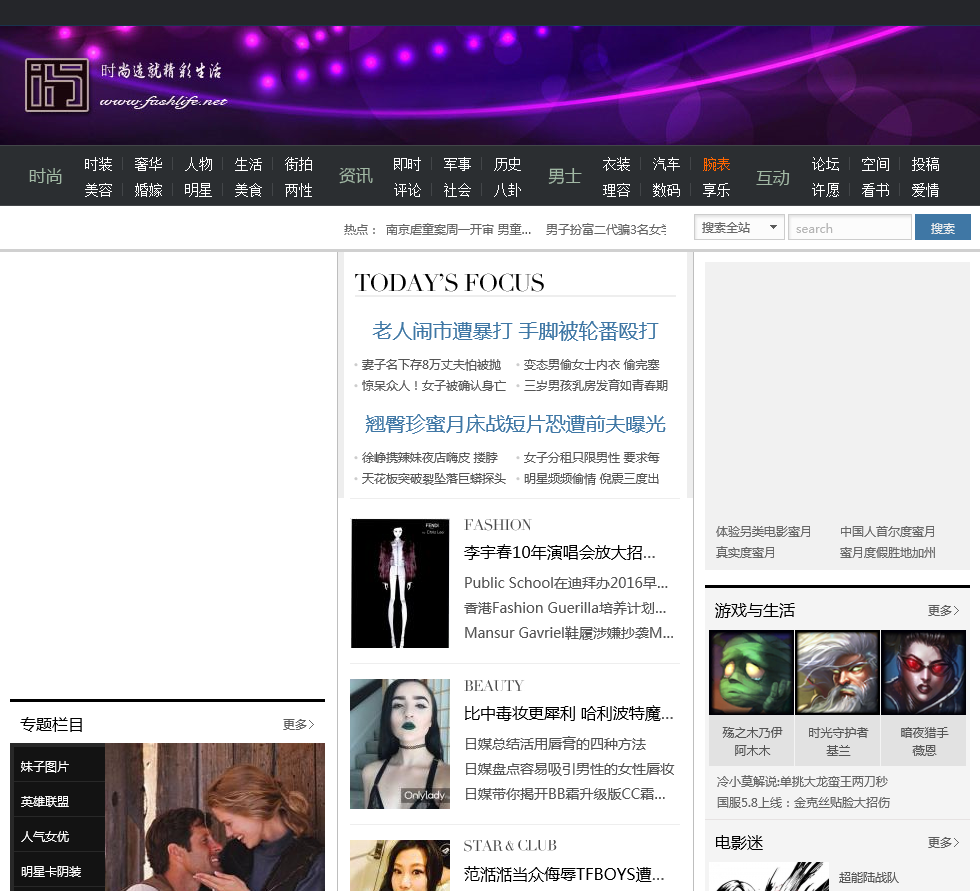Screen dimensions: 980x891
Task: Open the 阿木木 champion thumbnail
Action: click(x=751, y=672)
